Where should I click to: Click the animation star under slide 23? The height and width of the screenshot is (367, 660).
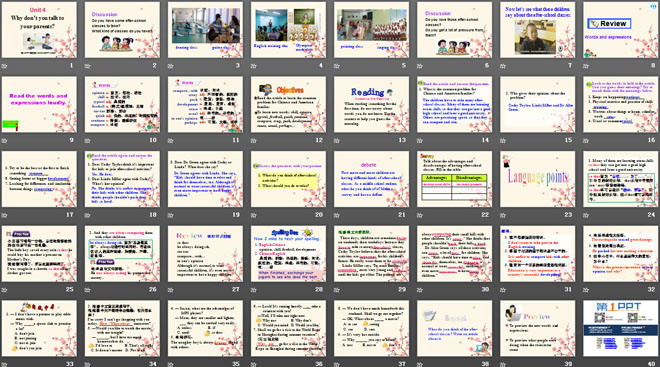coord(503,215)
